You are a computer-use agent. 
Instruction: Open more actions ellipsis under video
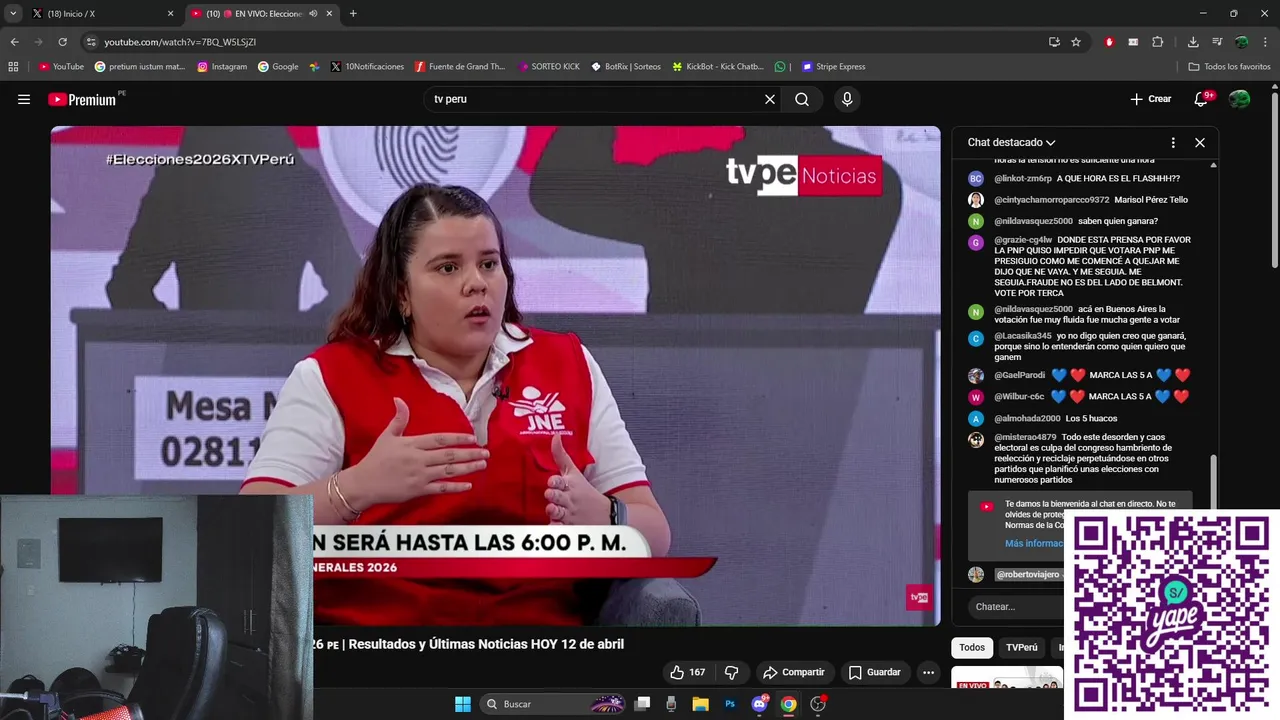(x=928, y=672)
